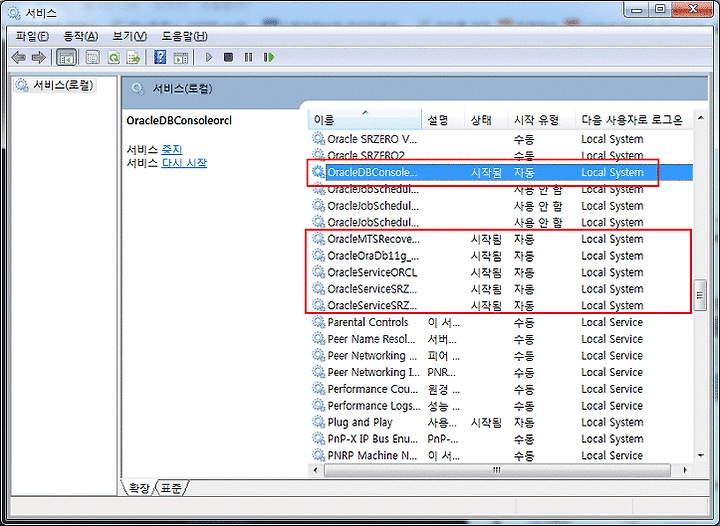Select the OracleMTSRecove... service row
Image resolution: width=720 pixels, height=526 pixels.
[501, 239]
